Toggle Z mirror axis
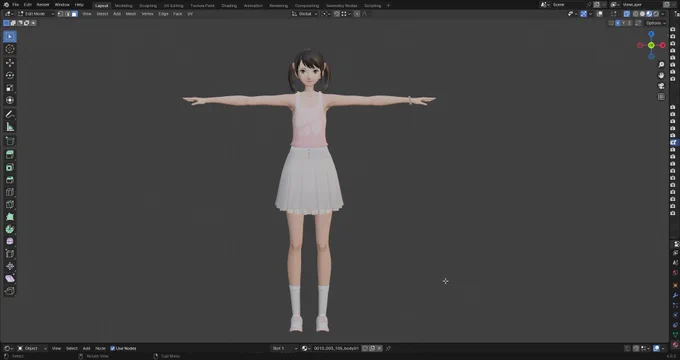The height and width of the screenshot is (360, 680). [x=629, y=23]
